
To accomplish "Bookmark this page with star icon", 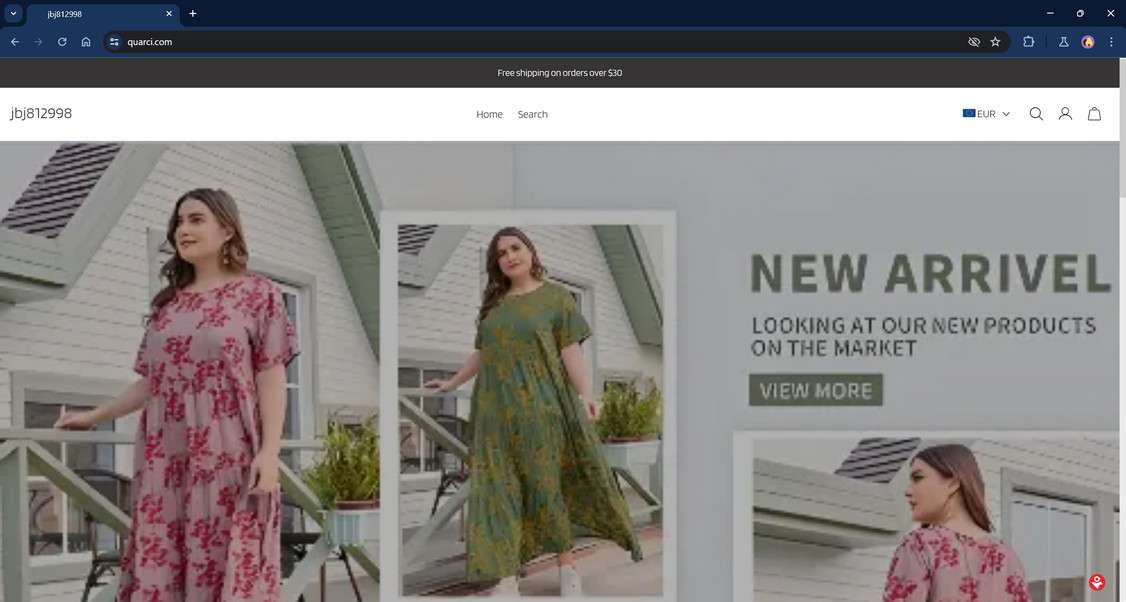I will click(995, 42).
